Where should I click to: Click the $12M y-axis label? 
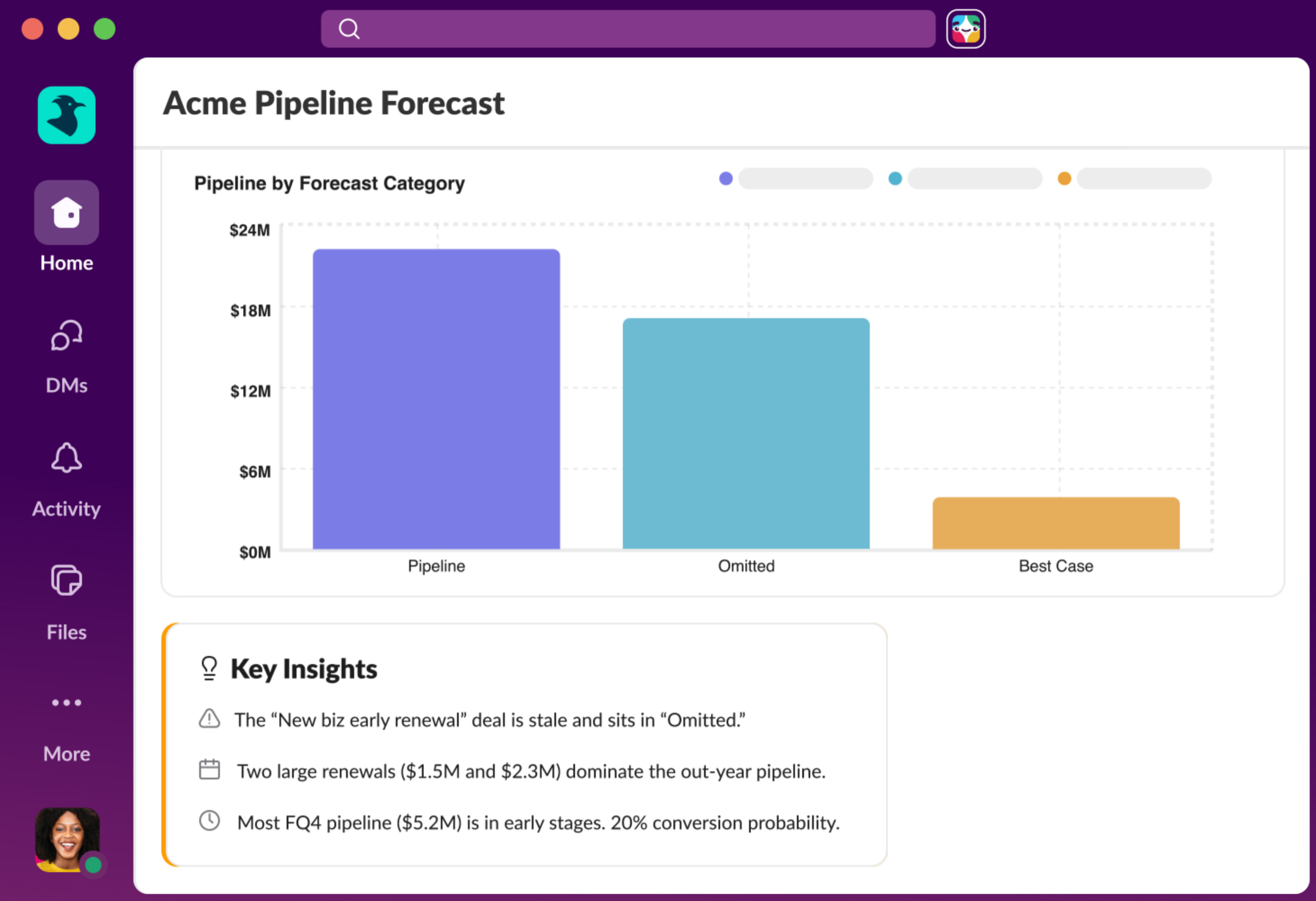tap(250, 391)
